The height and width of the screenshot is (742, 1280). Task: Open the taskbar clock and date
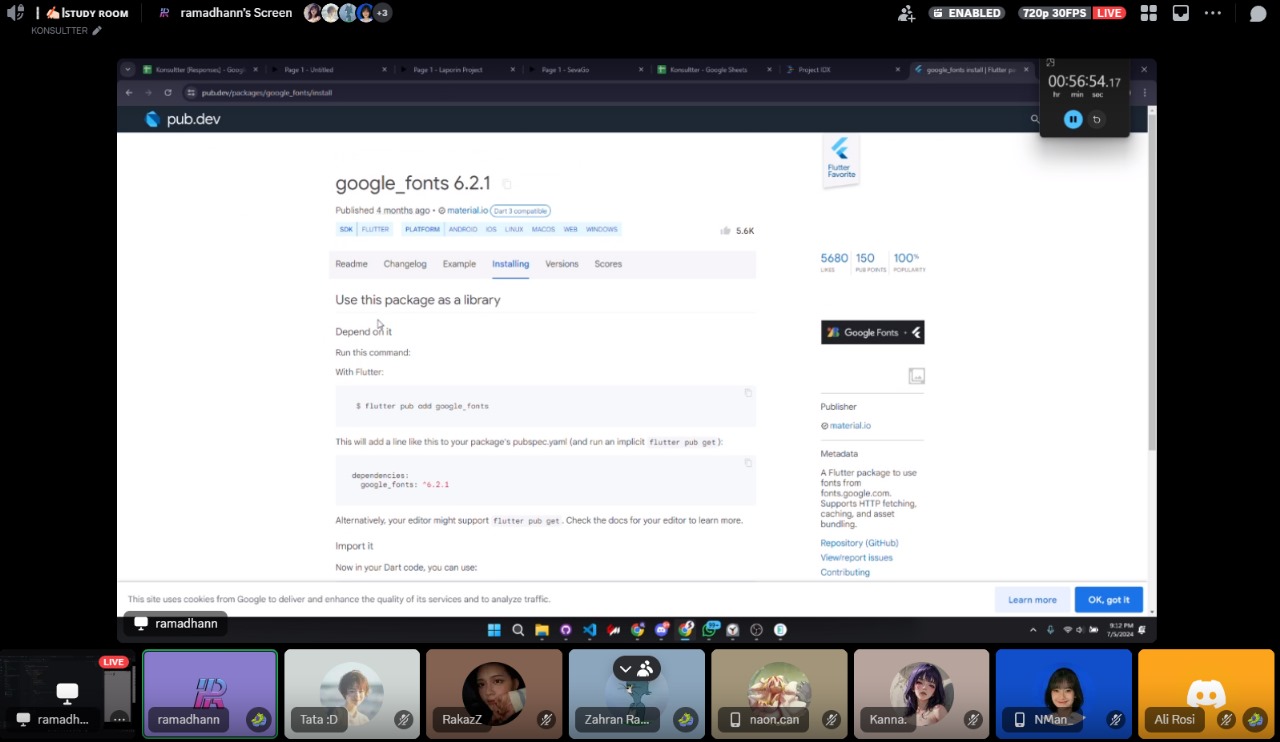coord(1119,630)
